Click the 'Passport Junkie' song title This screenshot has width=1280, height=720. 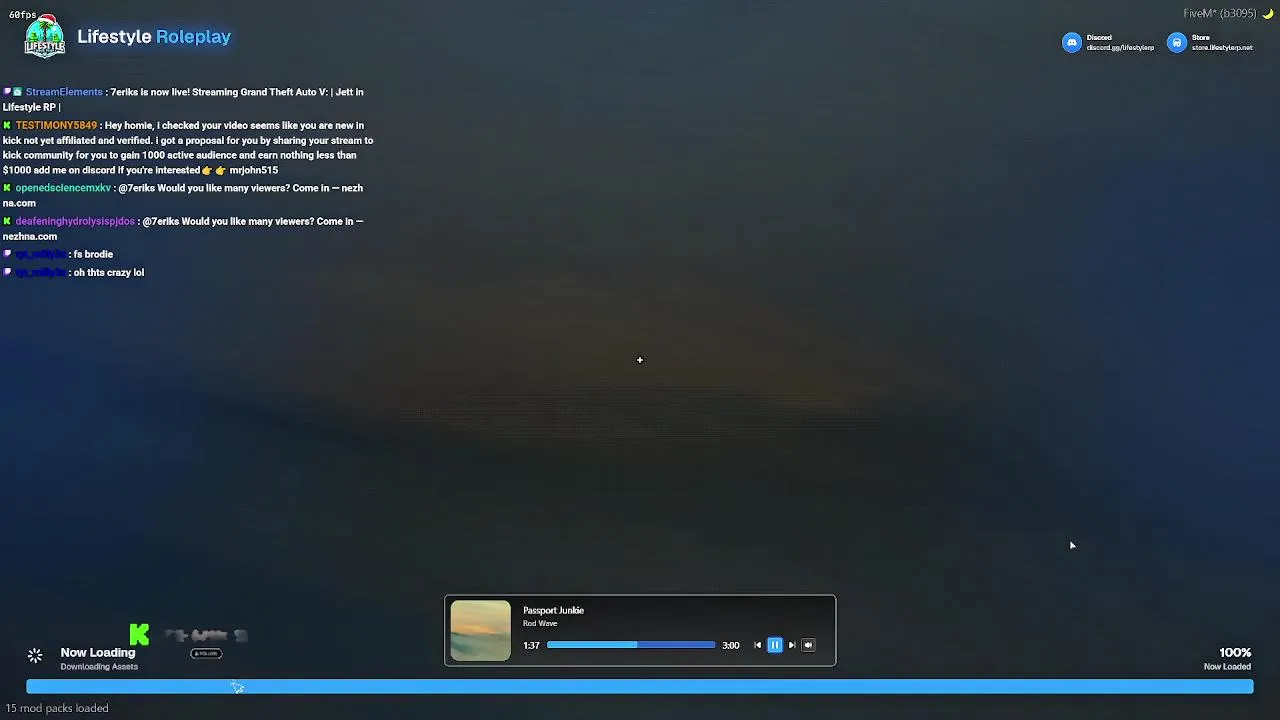pyautogui.click(x=553, y=610)
